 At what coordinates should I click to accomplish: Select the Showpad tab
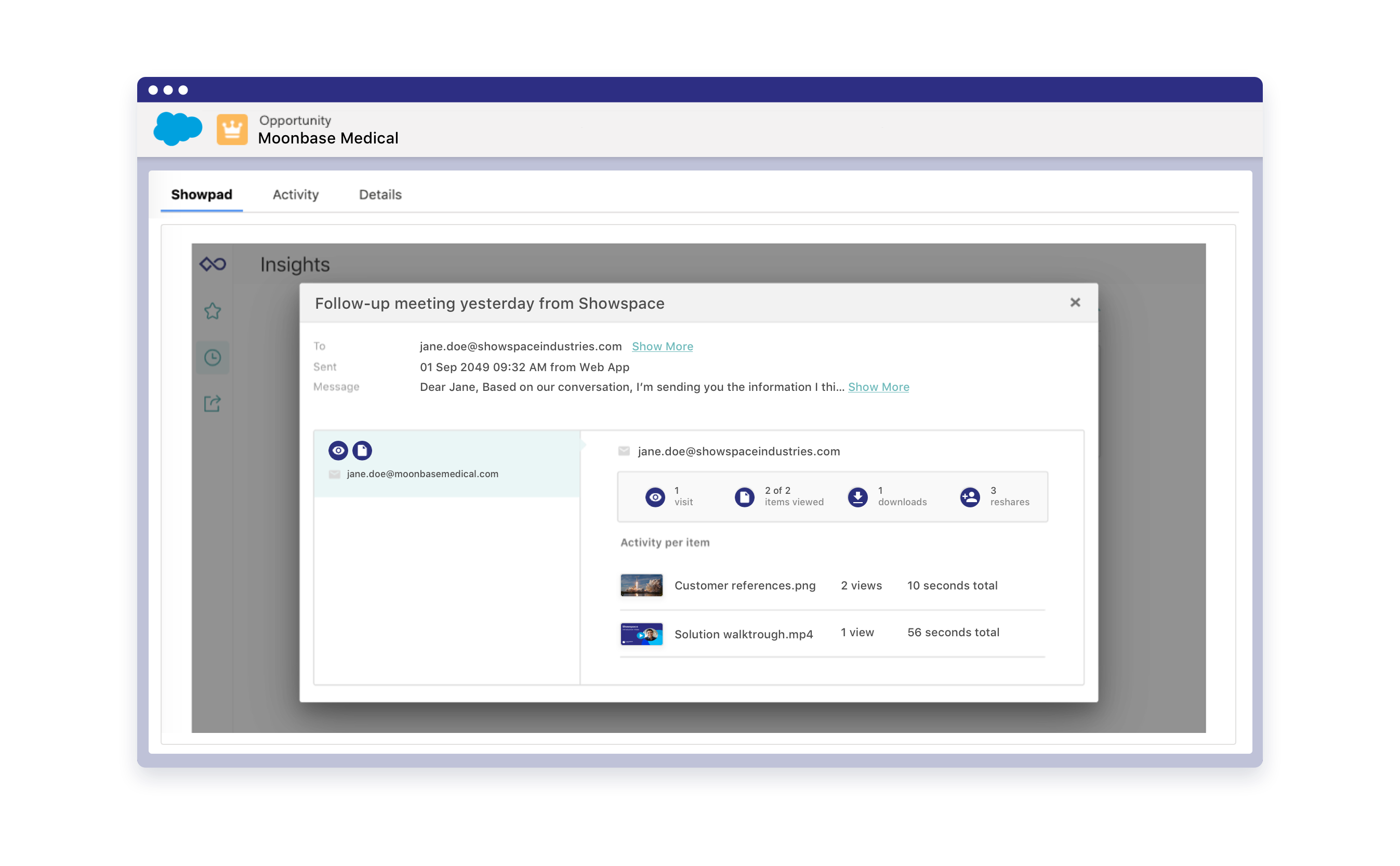202,195
